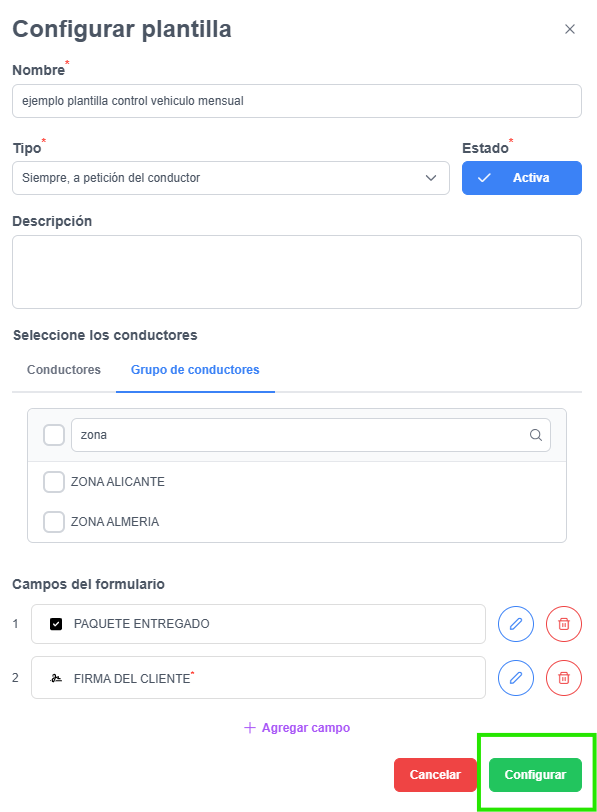Click the plus icon next to Agregar campo

point(250,728)
